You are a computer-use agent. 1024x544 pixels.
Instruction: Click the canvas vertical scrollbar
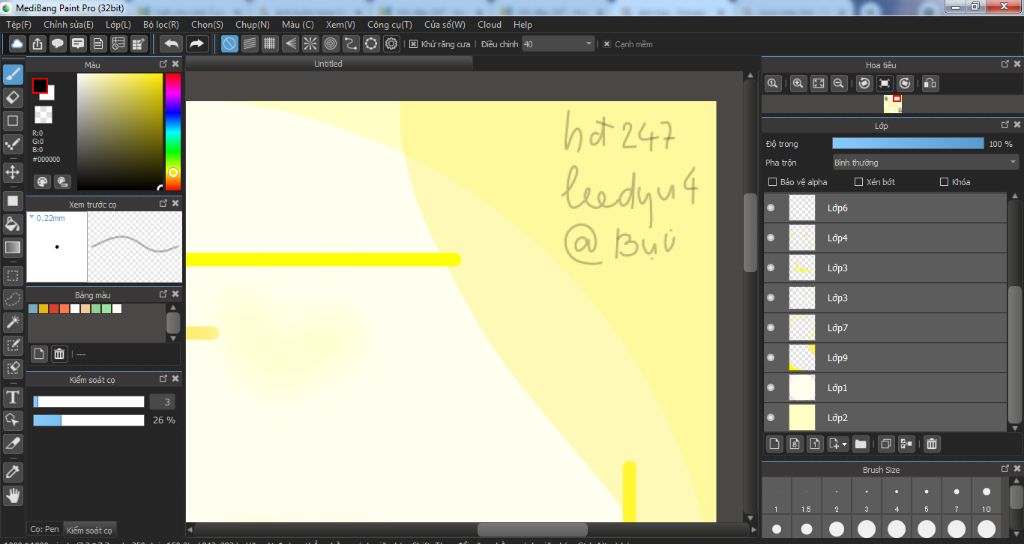pos(750,232)
